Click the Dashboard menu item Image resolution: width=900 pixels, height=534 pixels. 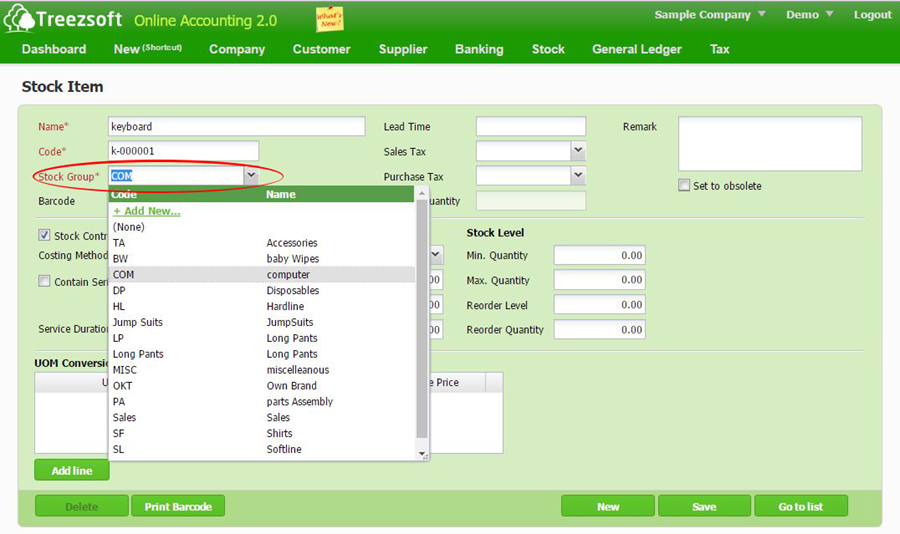54,49
